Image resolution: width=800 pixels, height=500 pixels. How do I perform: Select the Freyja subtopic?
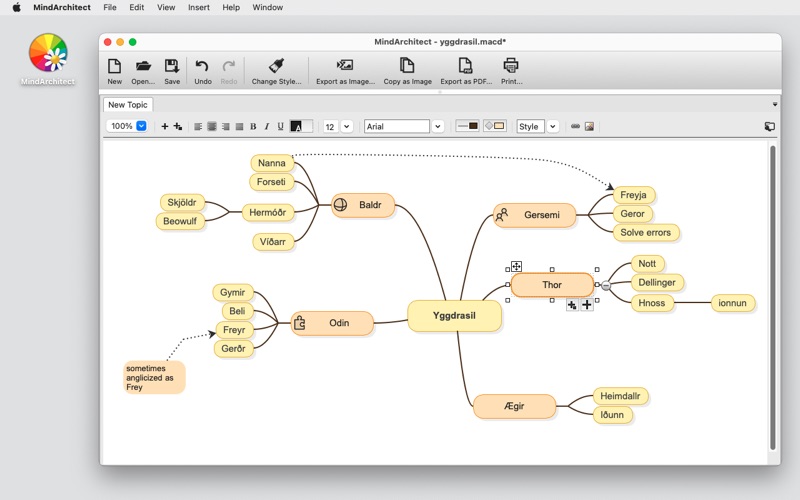point(634,195)
